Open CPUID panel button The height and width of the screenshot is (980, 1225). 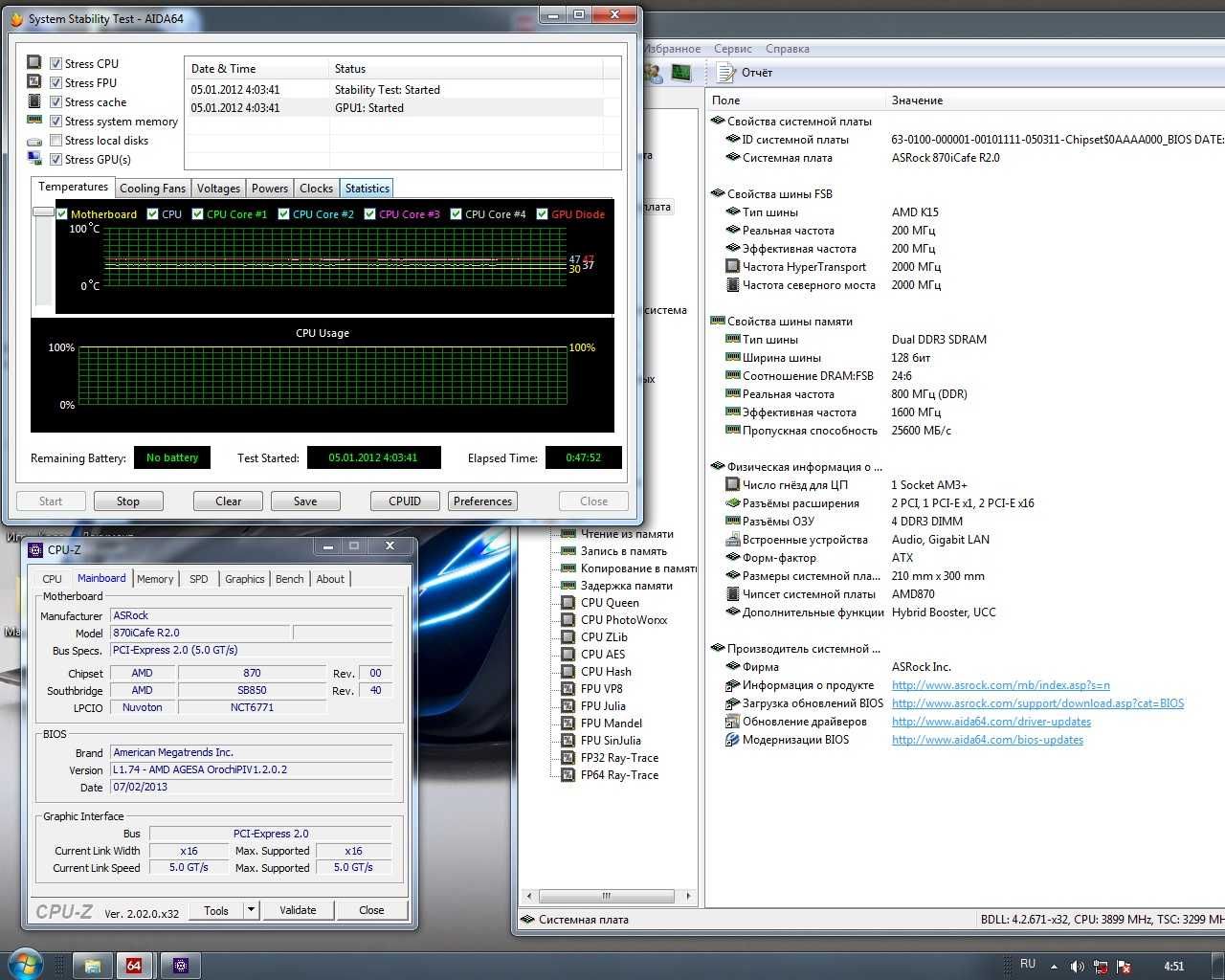(x=405, y=501)
